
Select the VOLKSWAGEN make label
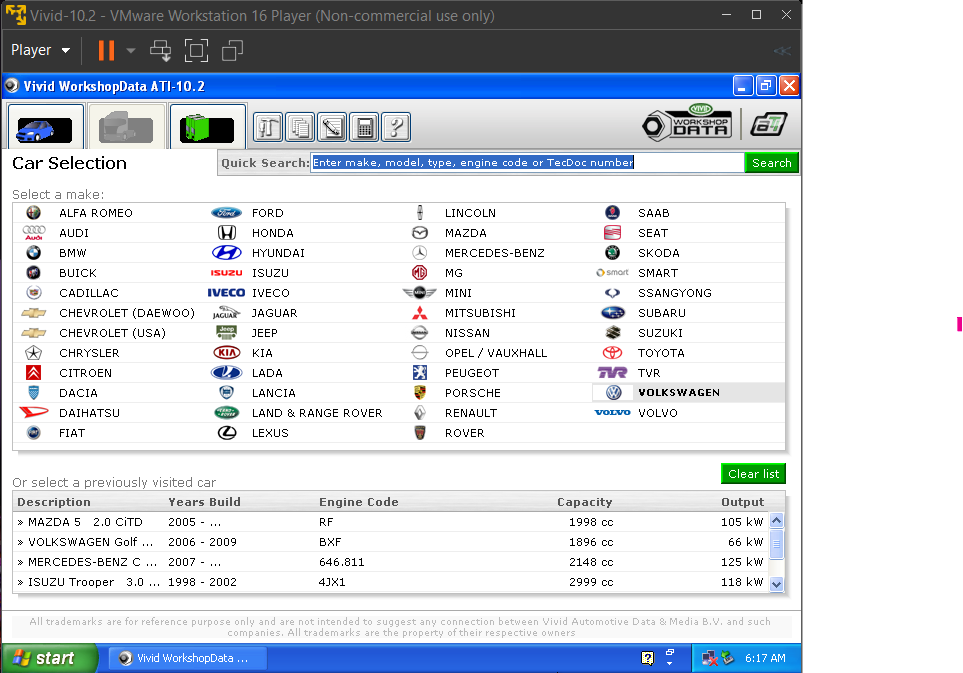pyautogui.click(x=679, y=393)
